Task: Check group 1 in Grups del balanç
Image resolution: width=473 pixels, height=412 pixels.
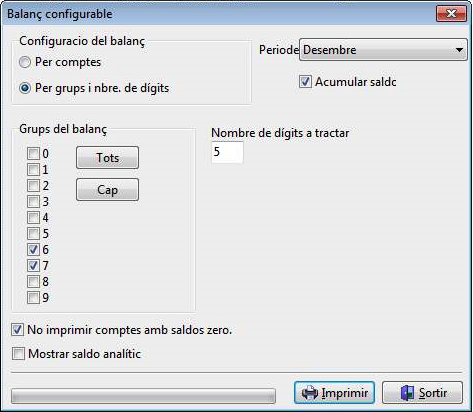Action: (33, 170)
